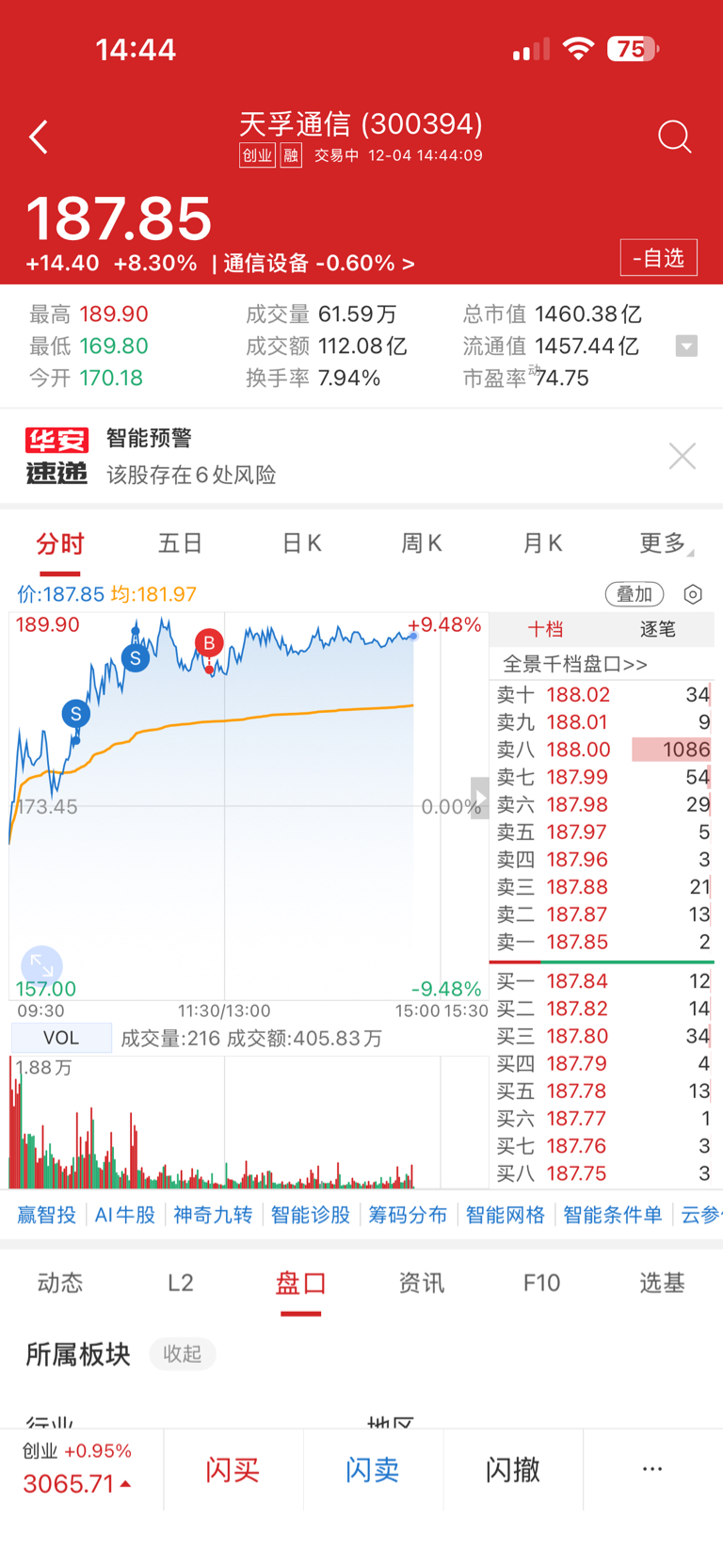Tap the back arrow icon
This screenshot has width=723, height=1568.
coord(39,137)
